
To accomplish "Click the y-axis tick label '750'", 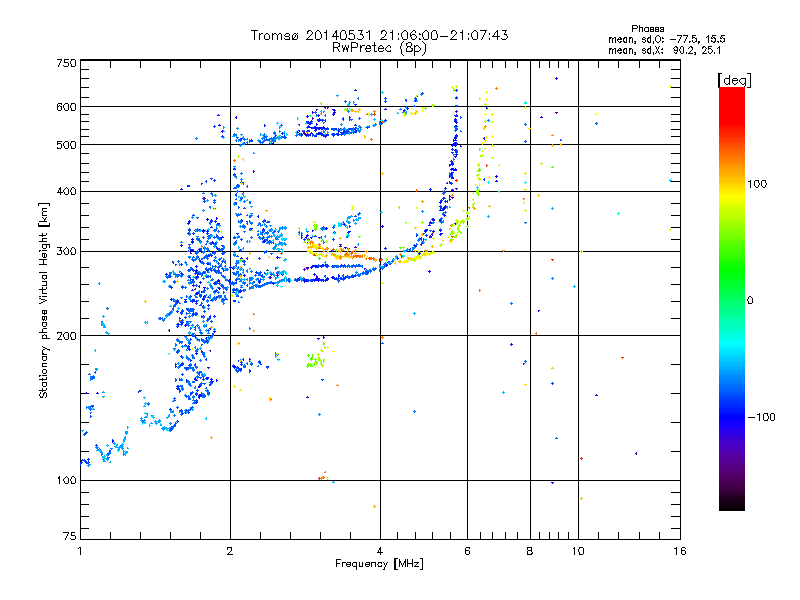I will click(66, 63).
